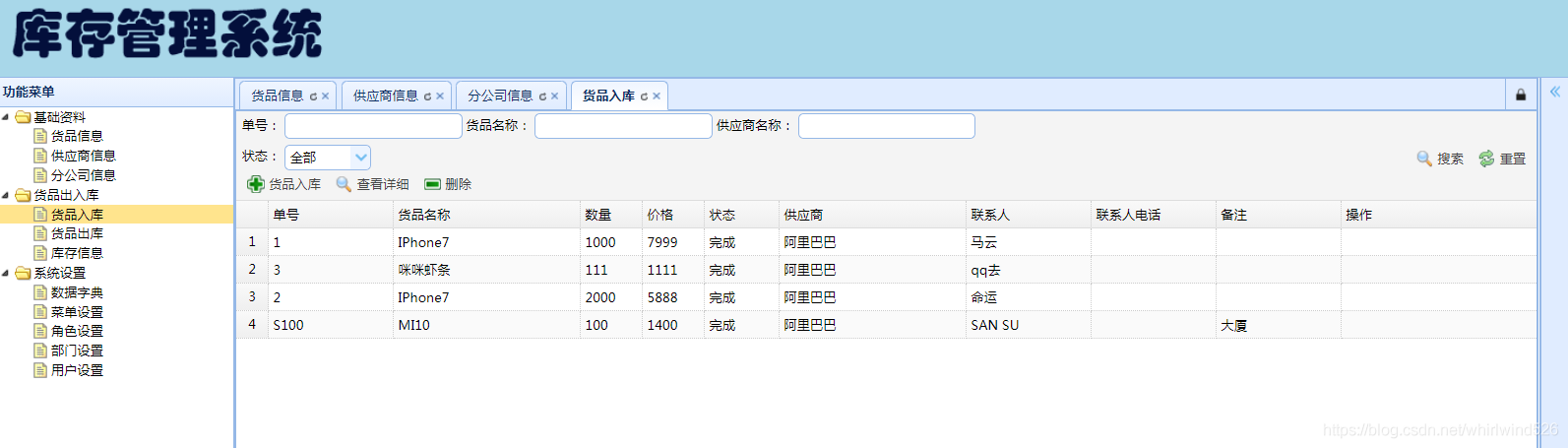Image resolution: width=1568 pixels, height=448 pixels.
Task: Click the 供应商 column header
Action: coord(872,215)
